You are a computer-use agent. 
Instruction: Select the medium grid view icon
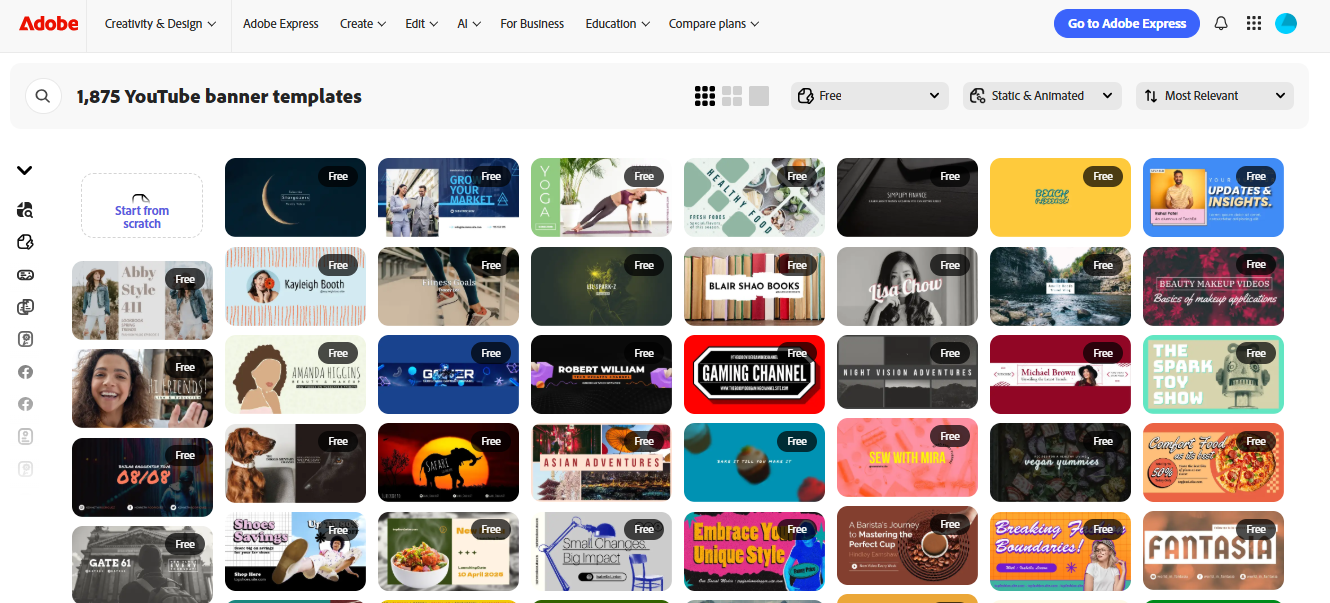pos(732,95)
